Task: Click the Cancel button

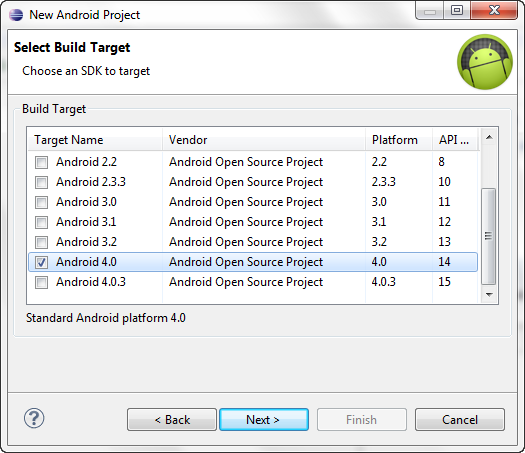Action: click(x=460, y=420)
